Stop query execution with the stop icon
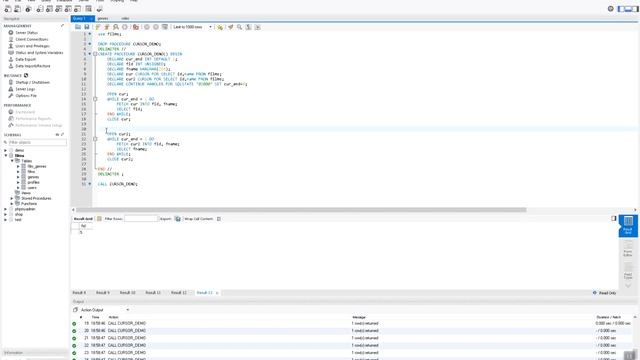 pos(125,27)
